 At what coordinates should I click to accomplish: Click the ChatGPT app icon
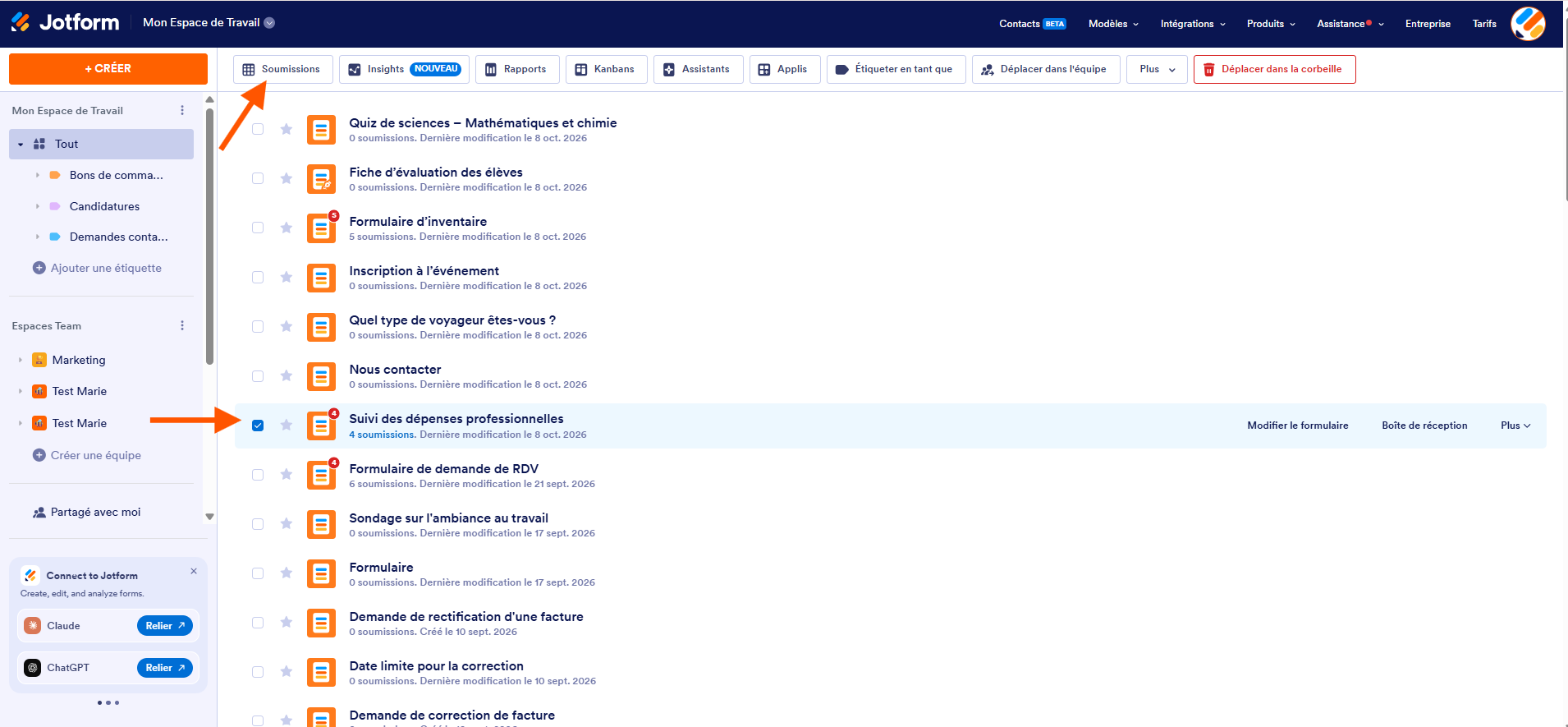(33, 668)
